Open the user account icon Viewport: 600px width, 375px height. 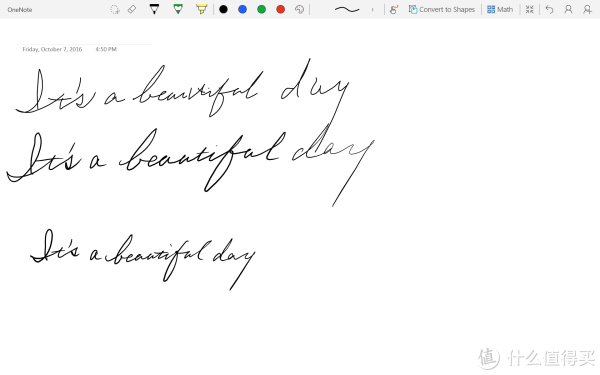coord(568,9)
